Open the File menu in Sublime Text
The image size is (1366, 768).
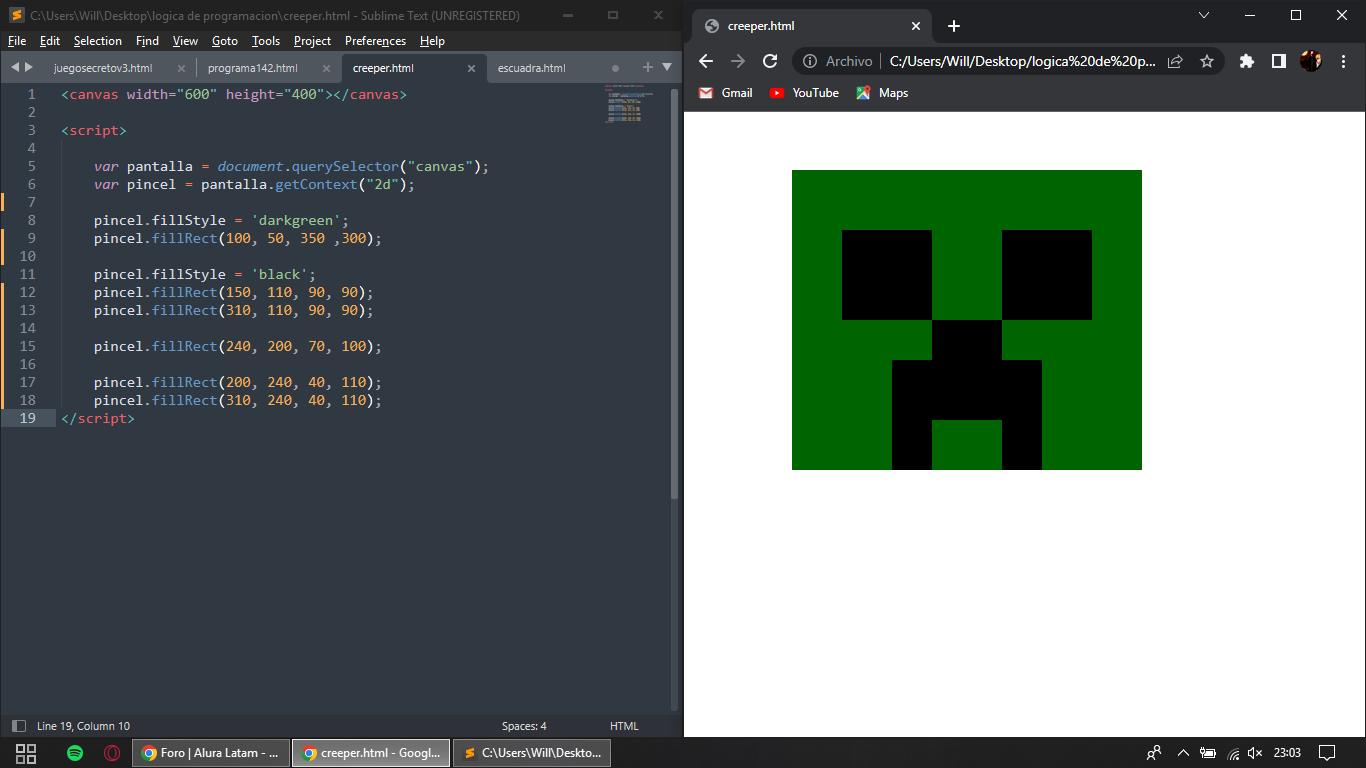coord(16,41)
